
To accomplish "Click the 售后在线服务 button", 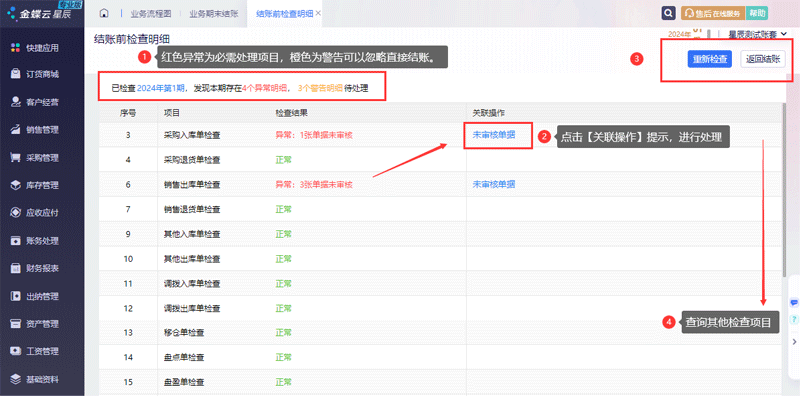I will click(712, 13).
